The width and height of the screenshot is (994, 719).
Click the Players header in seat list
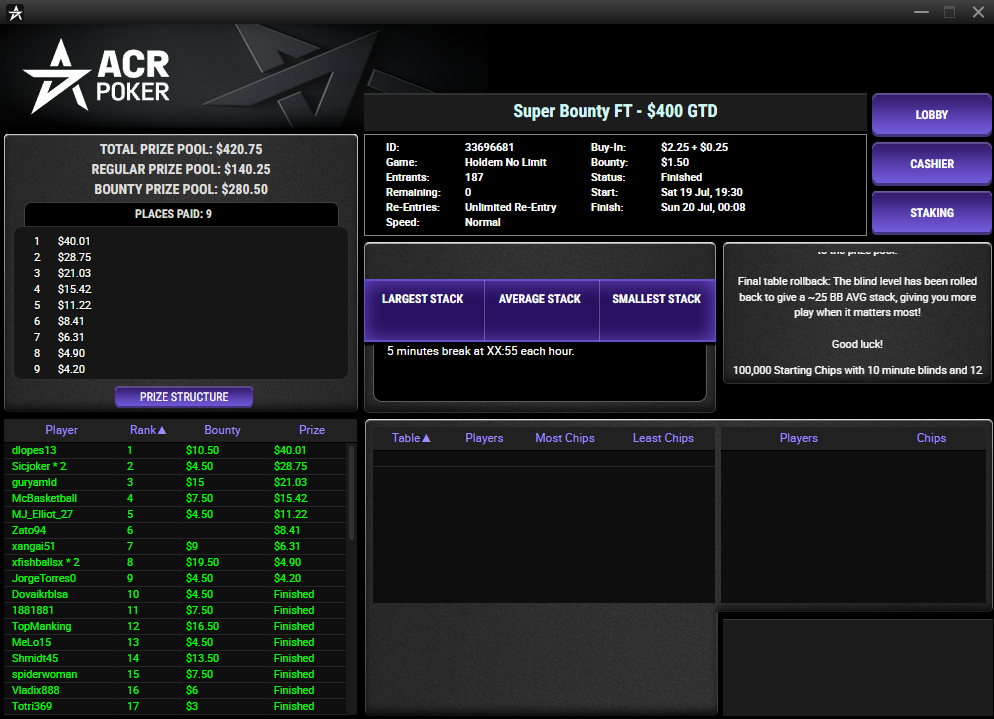point(798,438)
